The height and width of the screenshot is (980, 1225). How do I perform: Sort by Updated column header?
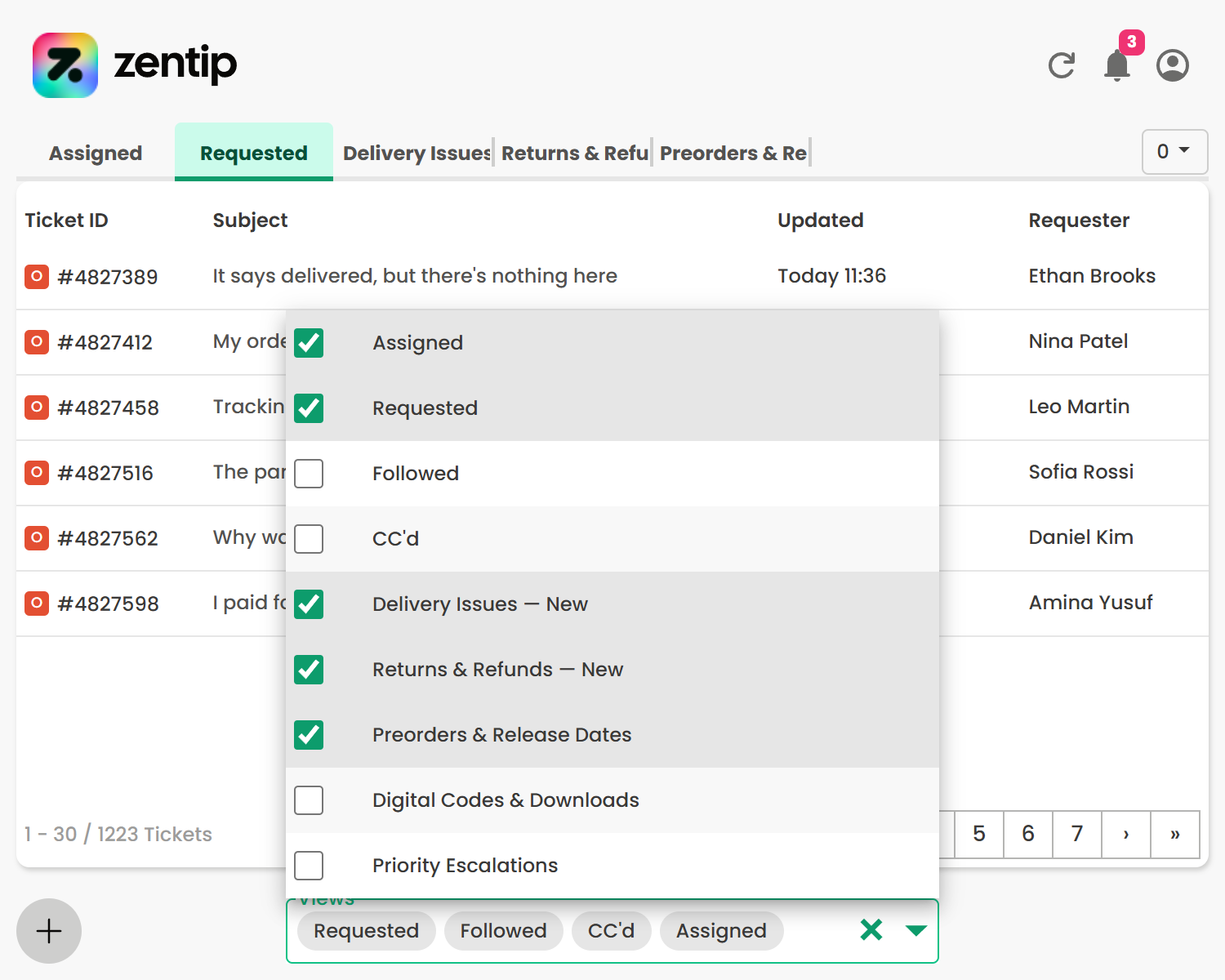(821, 220)
